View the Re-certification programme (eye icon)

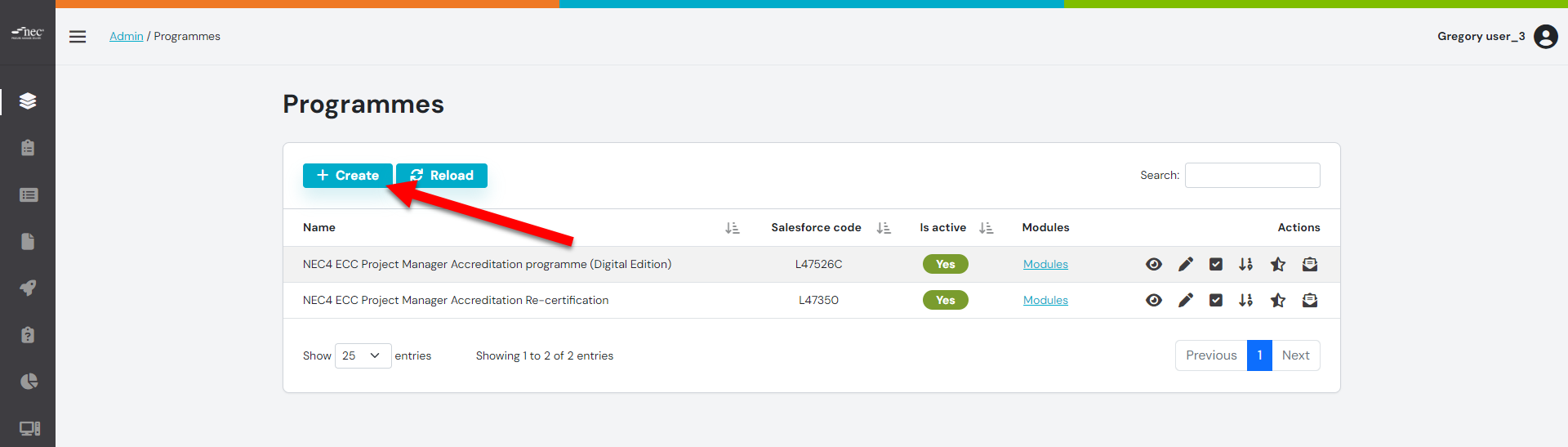tap(1154, 300)
